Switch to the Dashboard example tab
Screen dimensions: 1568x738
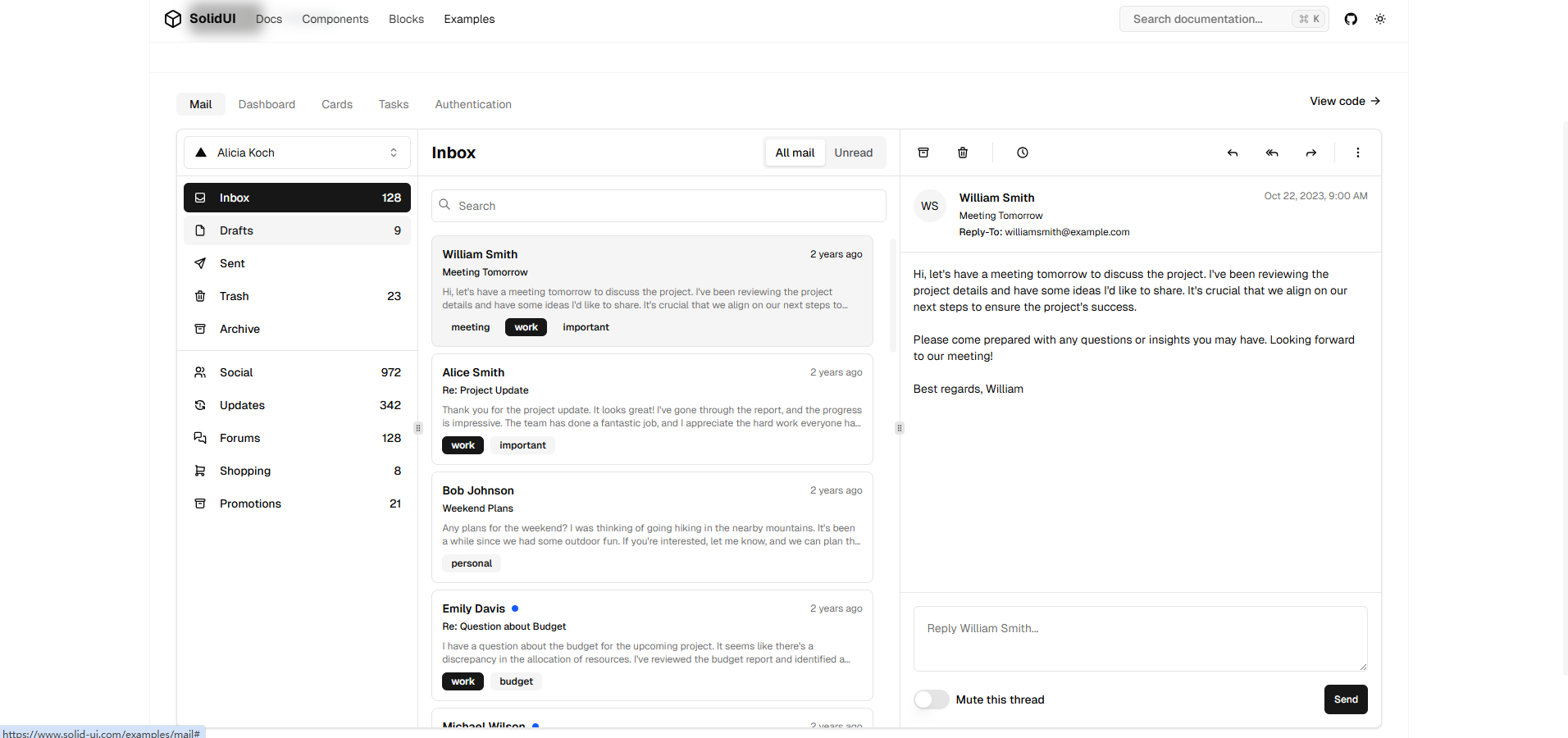point(267,104)
